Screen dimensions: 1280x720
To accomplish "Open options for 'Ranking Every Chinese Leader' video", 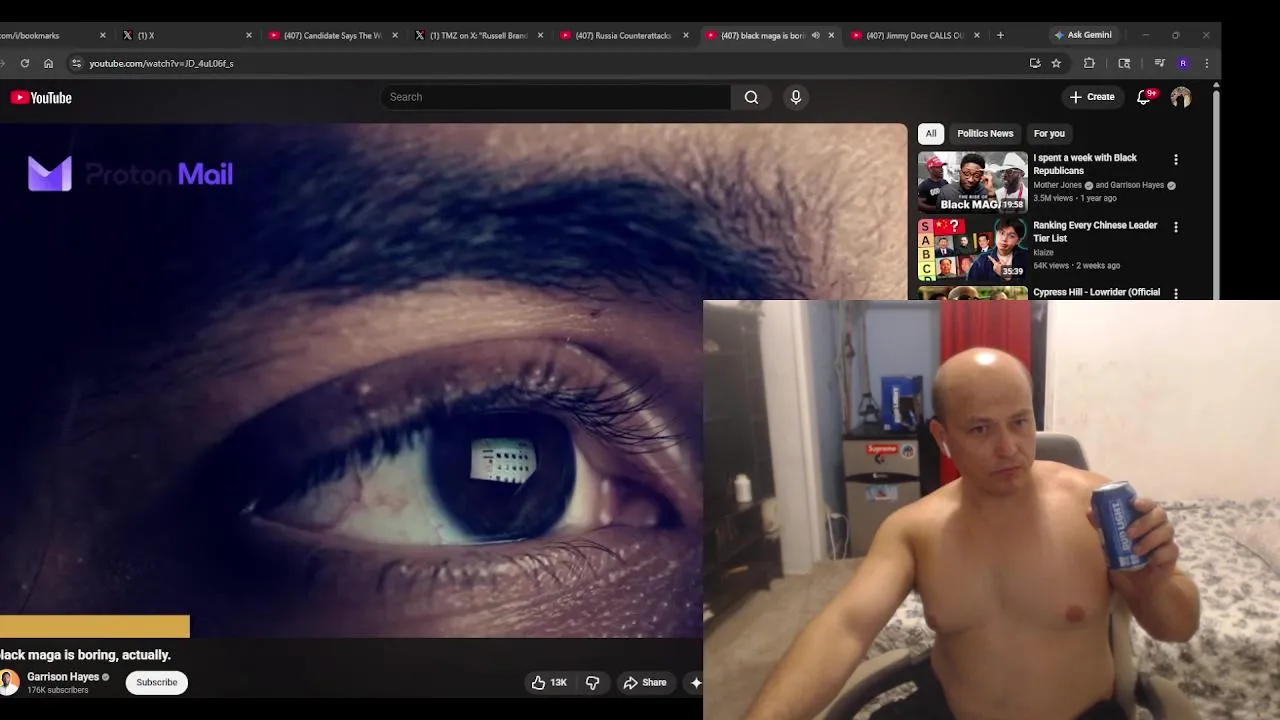I will (x=1176, y=227).
